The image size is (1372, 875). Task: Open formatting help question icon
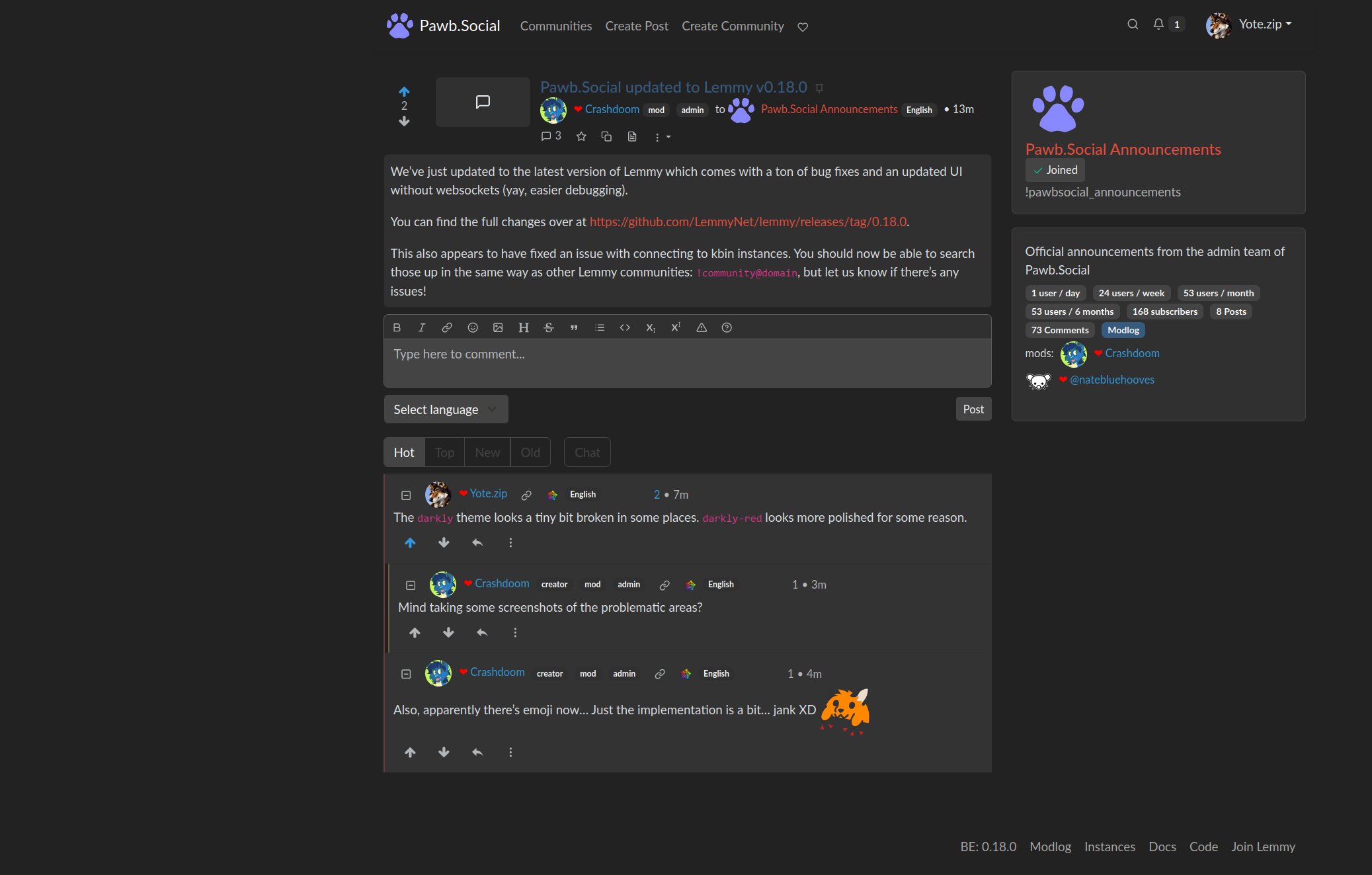coord(727,327)
